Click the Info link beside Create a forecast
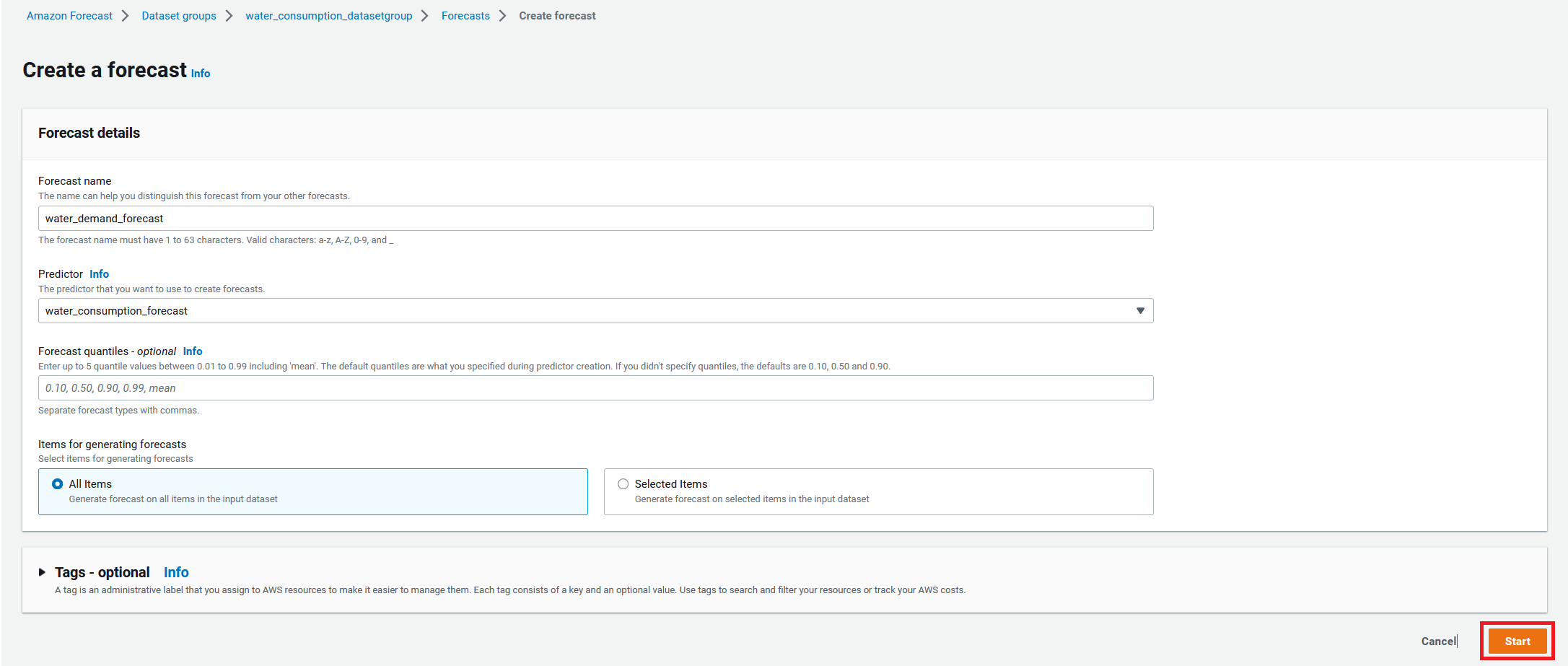Viewport: 1568px width, 666px height. tap(201, 73)
